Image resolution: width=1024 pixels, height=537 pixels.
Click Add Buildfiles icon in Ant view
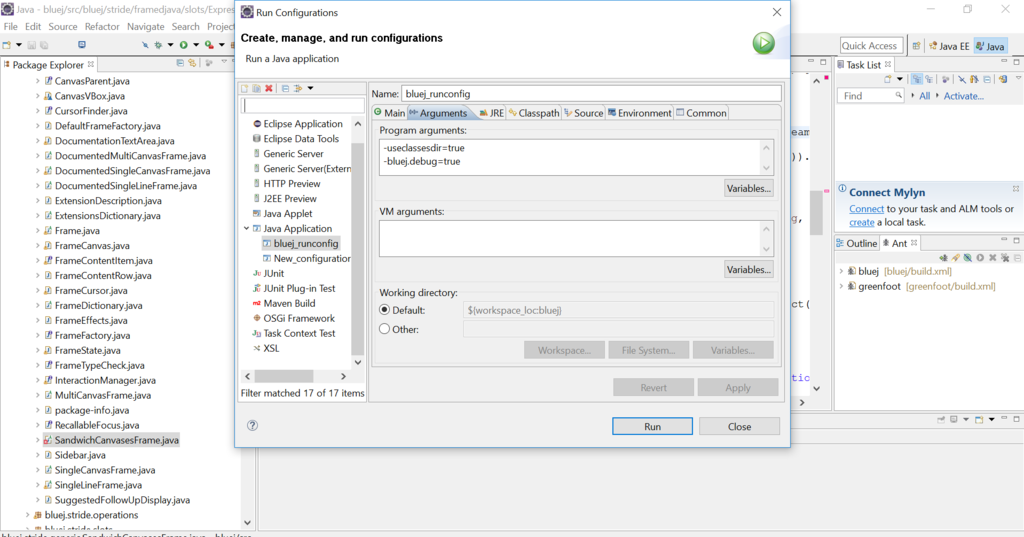pos(944,257)
